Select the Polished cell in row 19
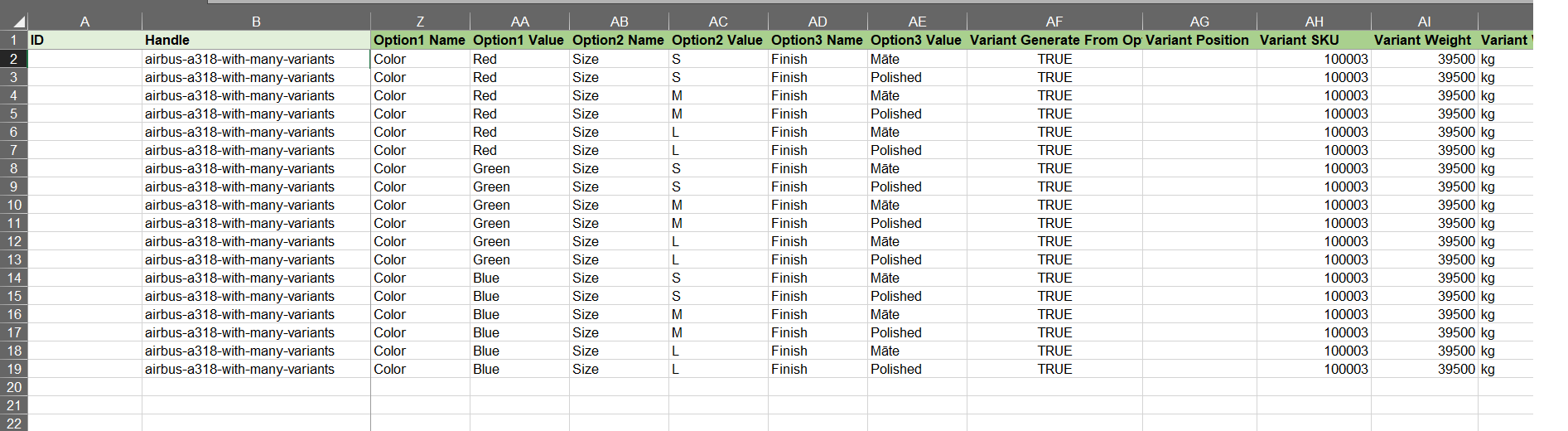 pyautogui.click(x=916, y=369)
